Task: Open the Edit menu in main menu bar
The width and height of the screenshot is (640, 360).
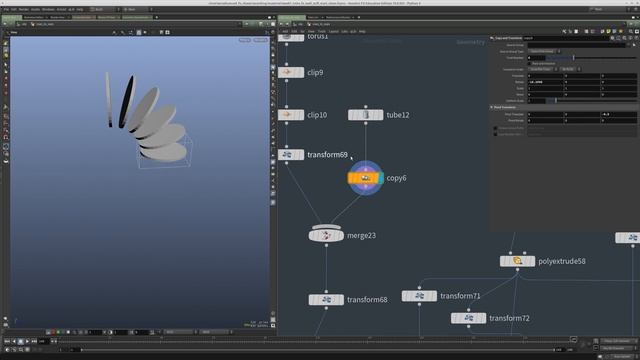Action: [14, 9]
